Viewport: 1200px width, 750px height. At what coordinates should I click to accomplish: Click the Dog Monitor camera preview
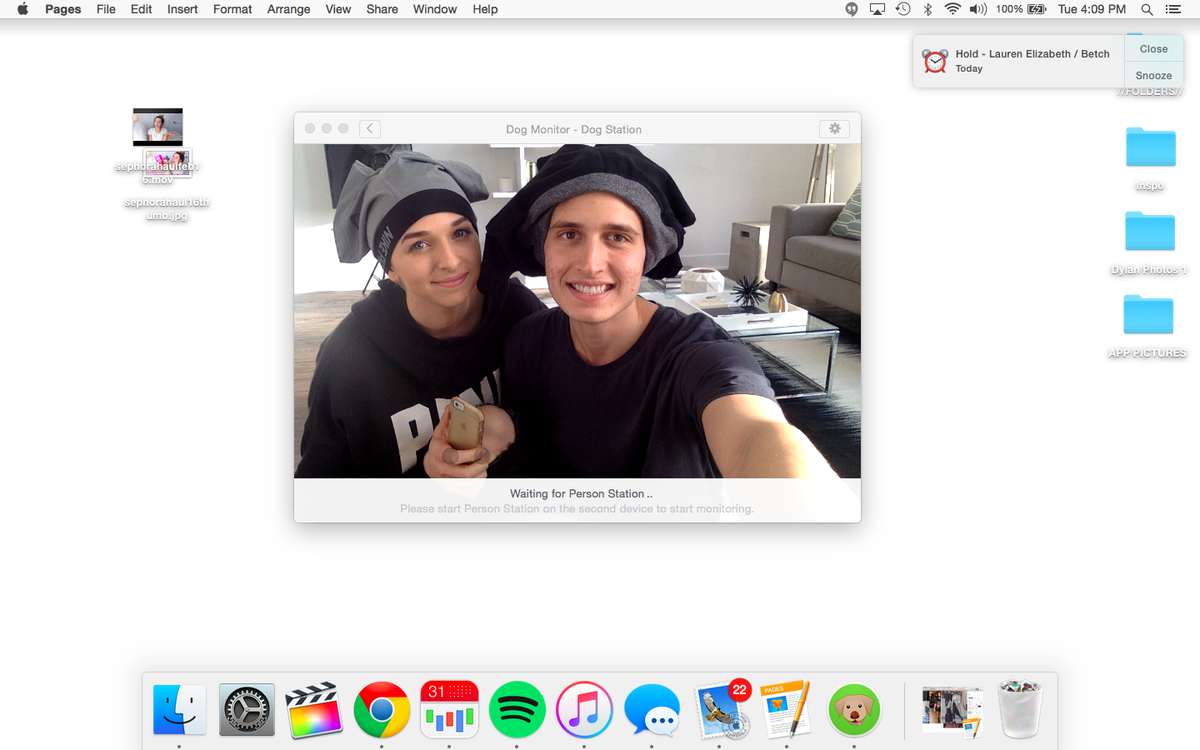coord(577,311)
